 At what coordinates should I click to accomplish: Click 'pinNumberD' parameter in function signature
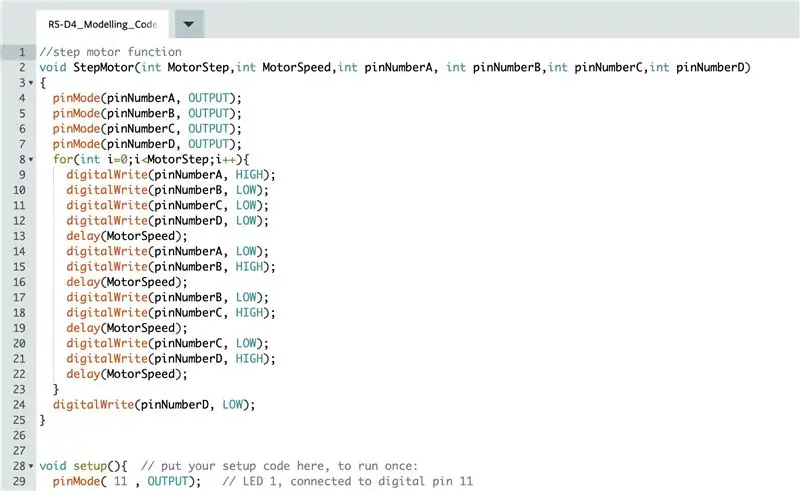(x=711, y=67)
